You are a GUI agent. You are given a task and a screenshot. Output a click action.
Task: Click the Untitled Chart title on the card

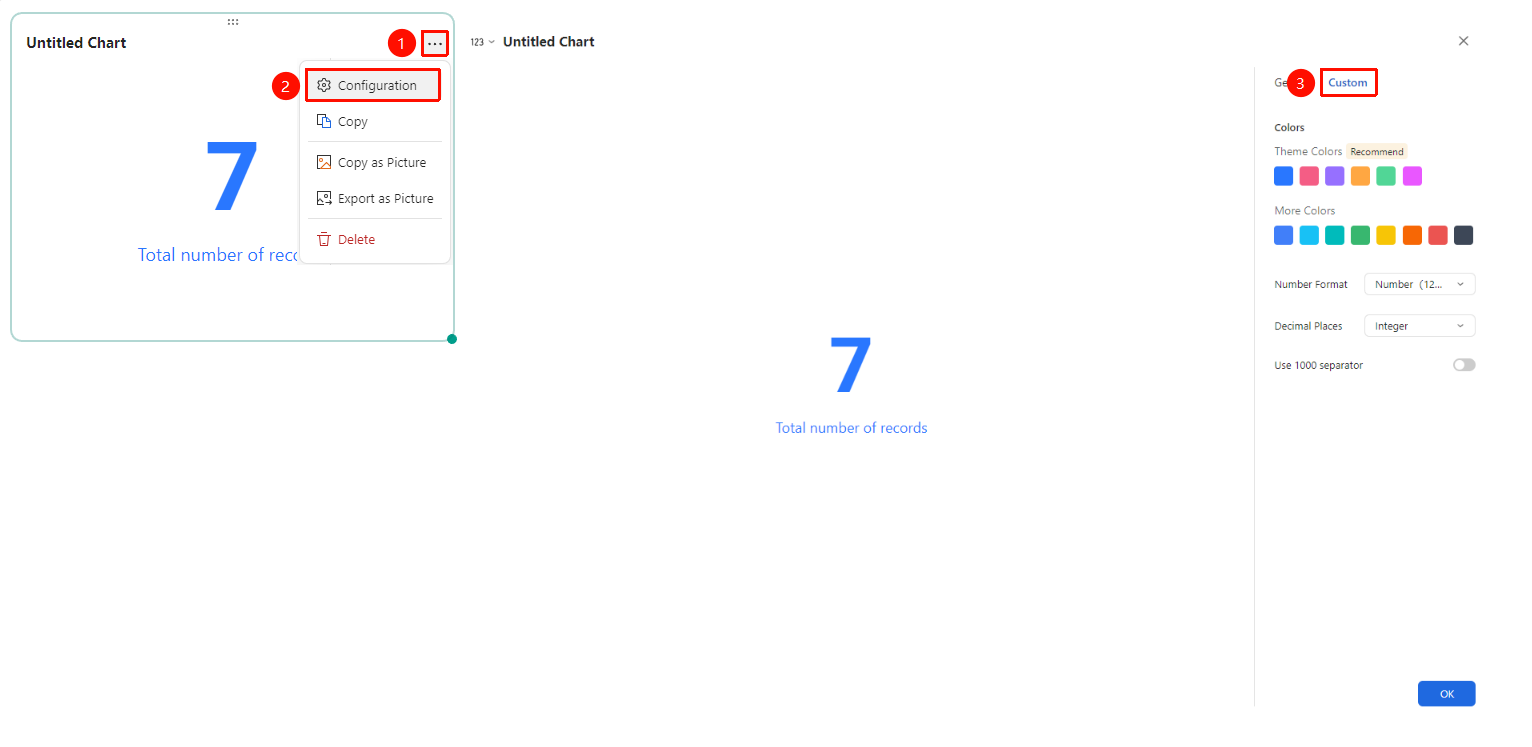pos(76,43)
